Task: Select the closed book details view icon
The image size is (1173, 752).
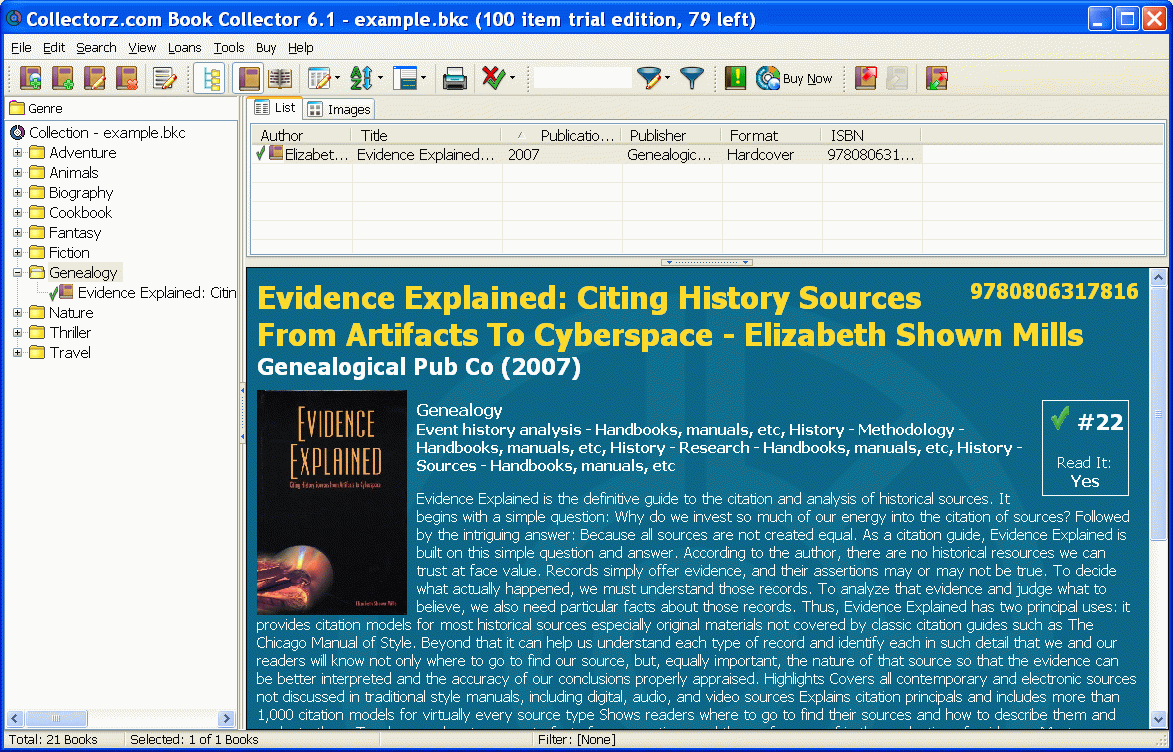Action: (x=249, y=79)
